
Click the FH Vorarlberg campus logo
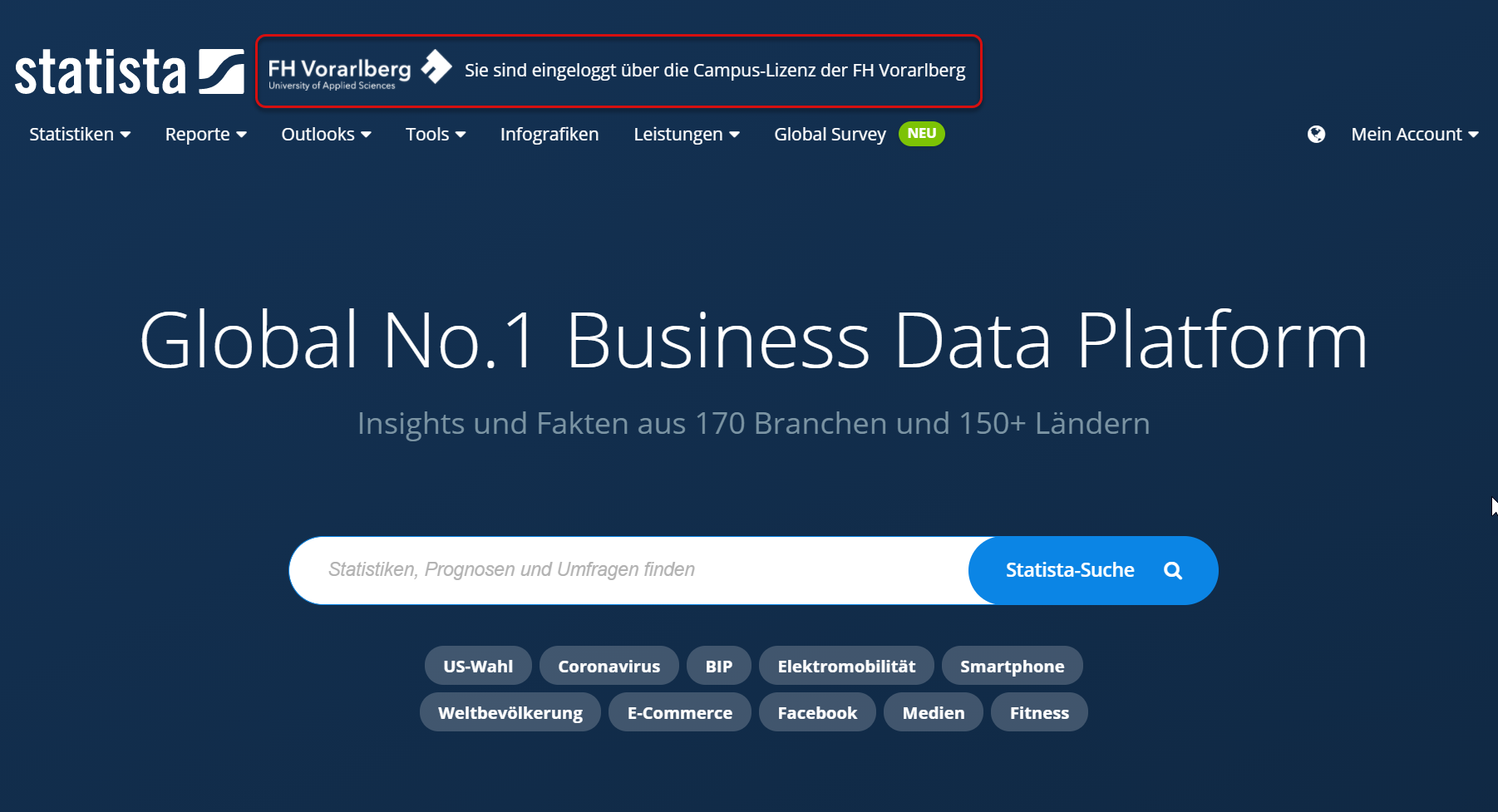point(359,70)
